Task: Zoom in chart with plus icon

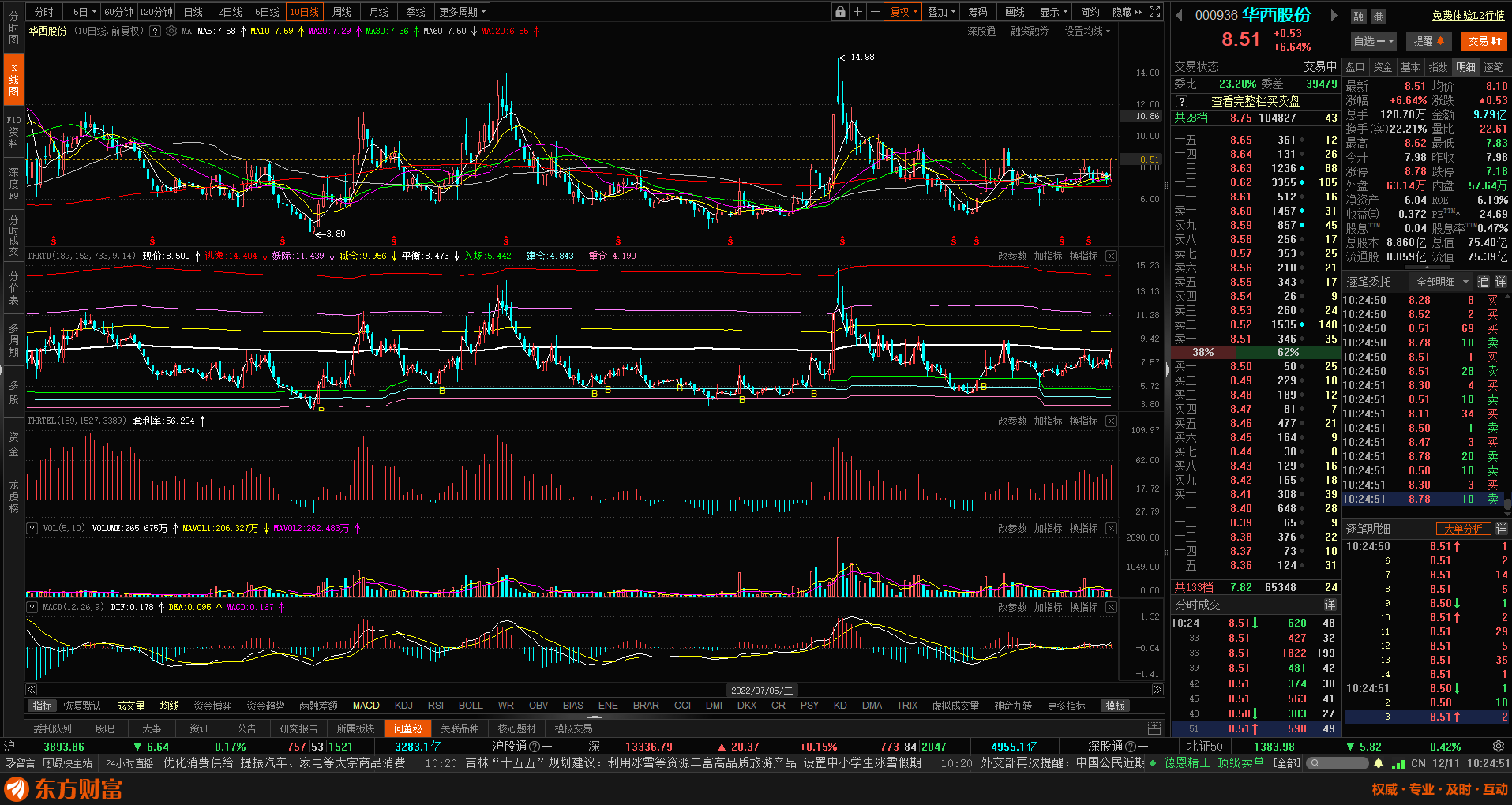Action: [857, 12]
